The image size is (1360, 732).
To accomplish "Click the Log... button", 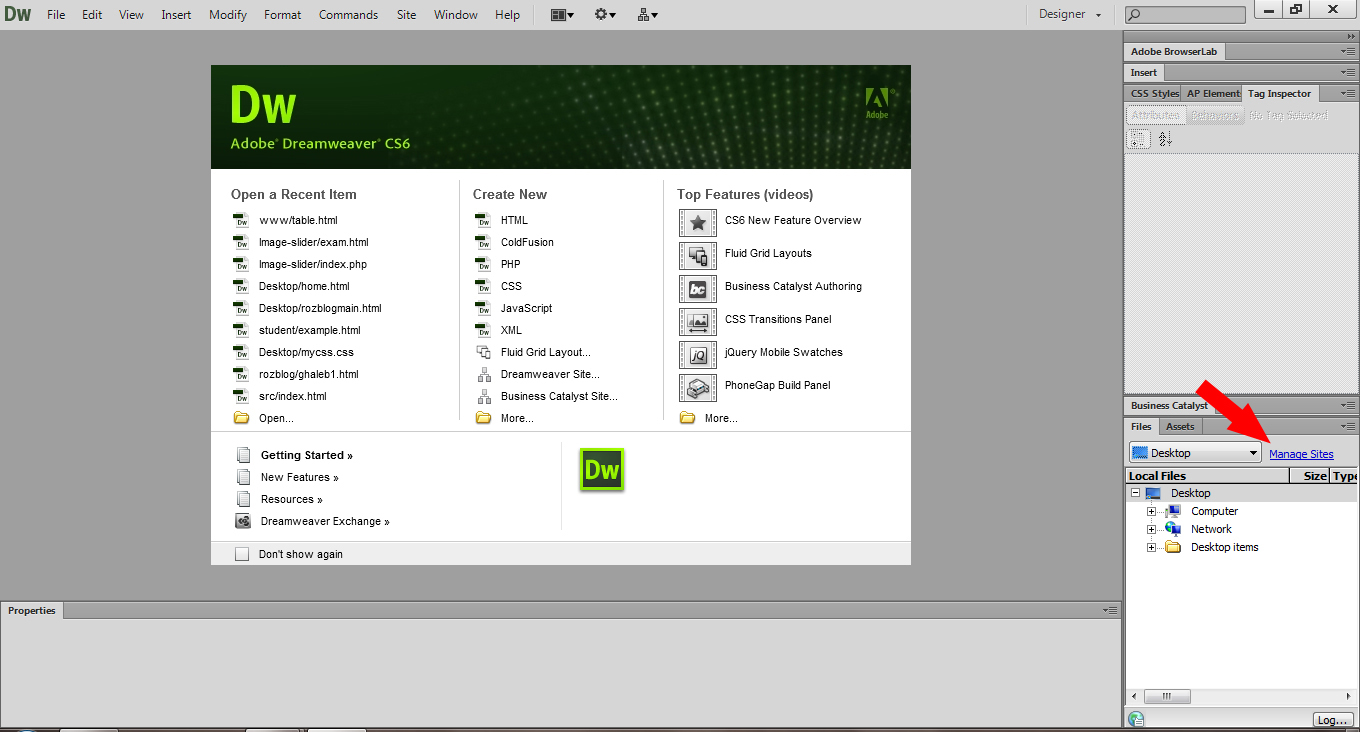I will click(x=1332, y=720).
